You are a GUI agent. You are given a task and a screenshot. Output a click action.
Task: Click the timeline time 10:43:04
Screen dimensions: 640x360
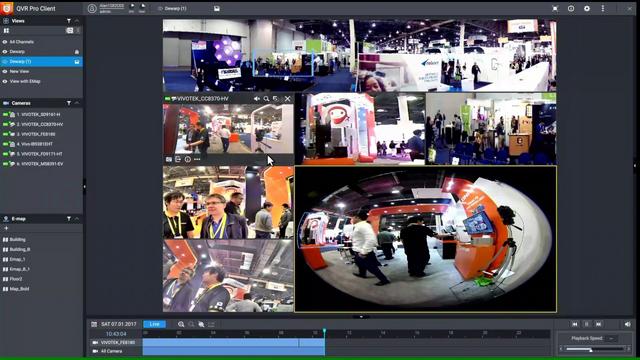pos(116,334)
